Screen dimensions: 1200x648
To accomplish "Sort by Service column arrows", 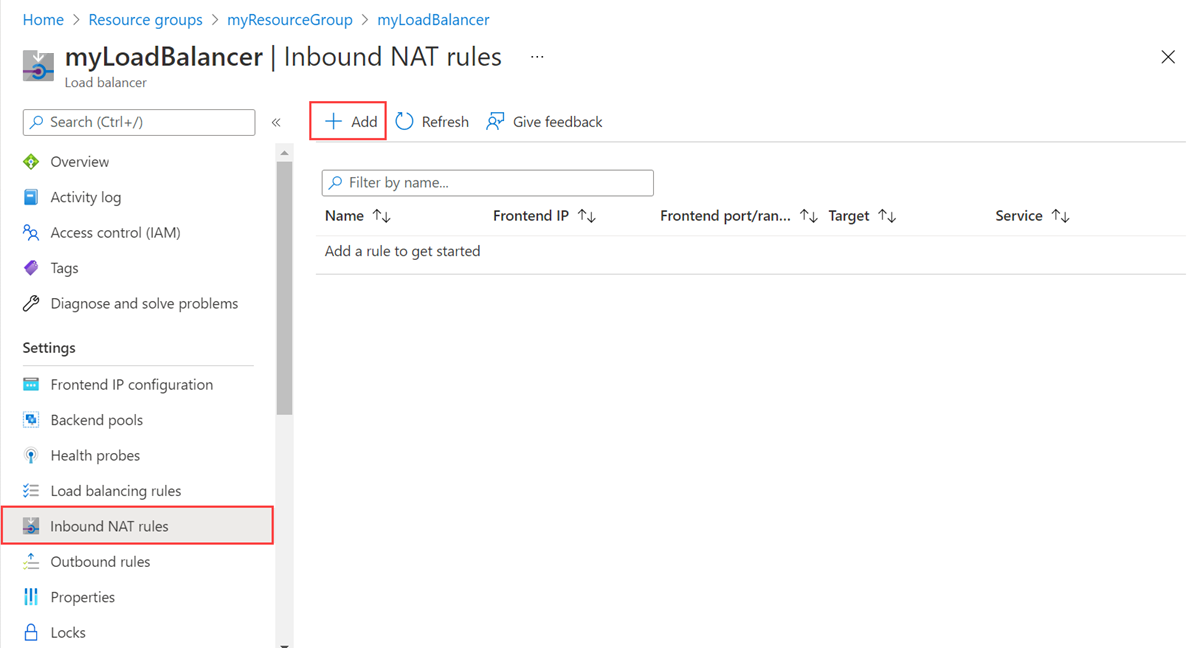I will [1061, 216].
